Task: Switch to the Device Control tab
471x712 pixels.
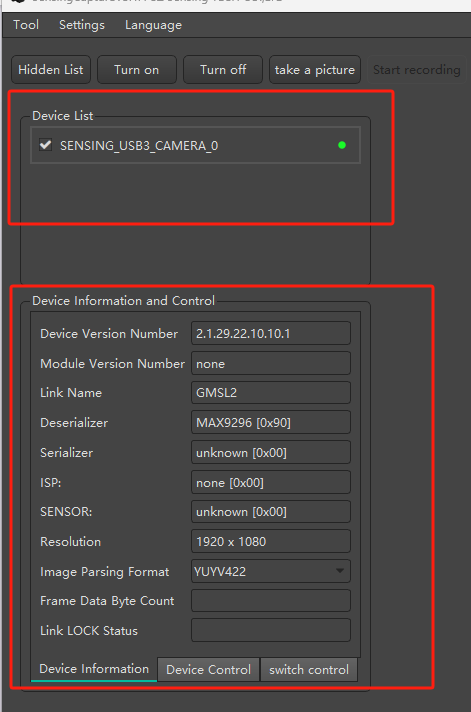Action: (208, 670)
